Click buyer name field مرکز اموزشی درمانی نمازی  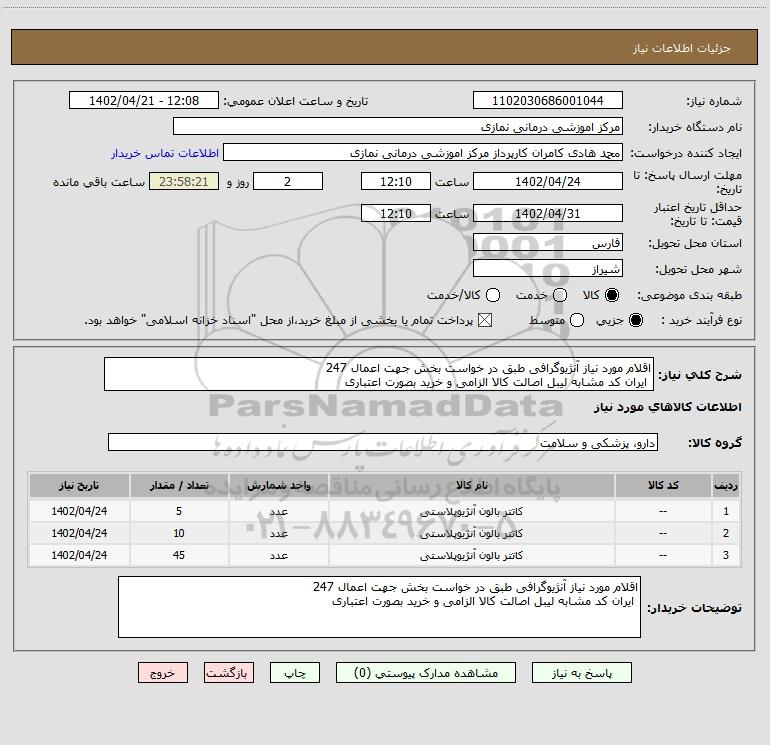pos(398,126)
